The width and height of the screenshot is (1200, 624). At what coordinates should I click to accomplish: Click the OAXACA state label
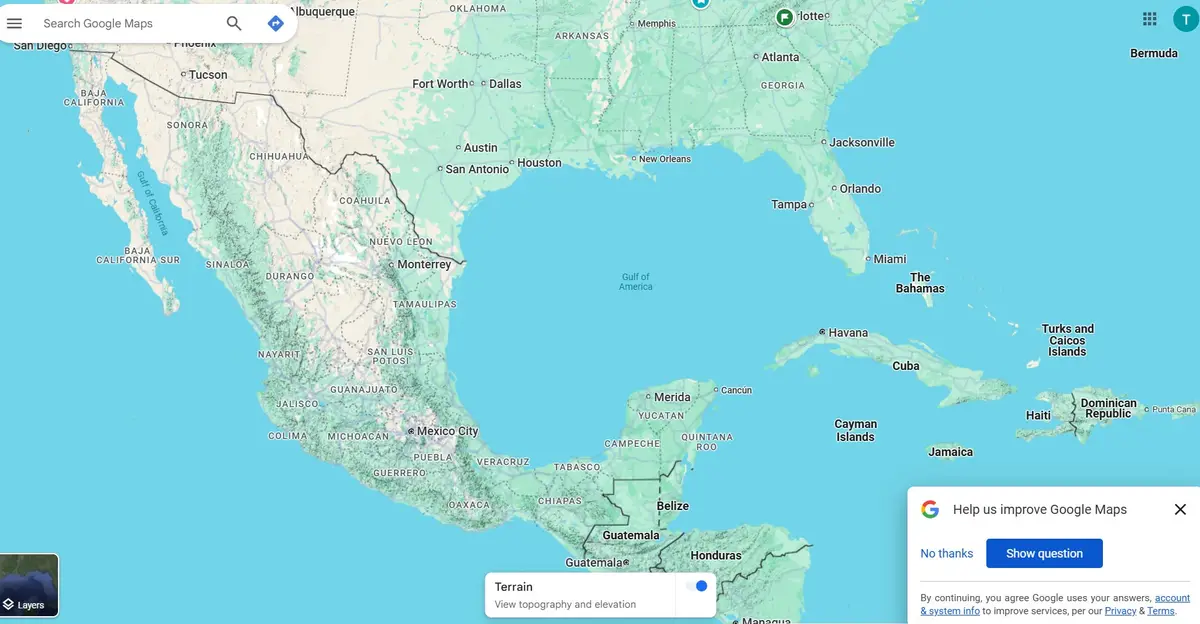469,505
